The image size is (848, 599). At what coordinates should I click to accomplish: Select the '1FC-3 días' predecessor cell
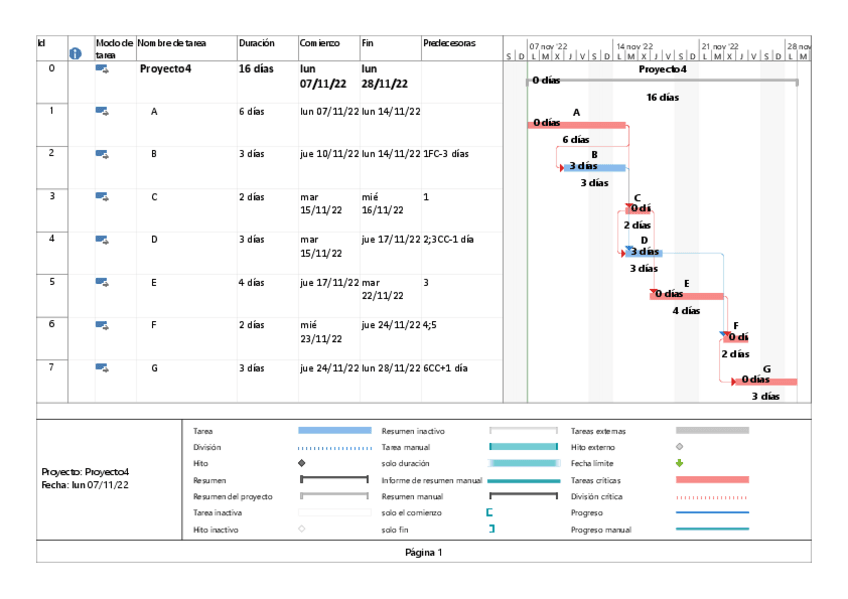tap(446, 154)
